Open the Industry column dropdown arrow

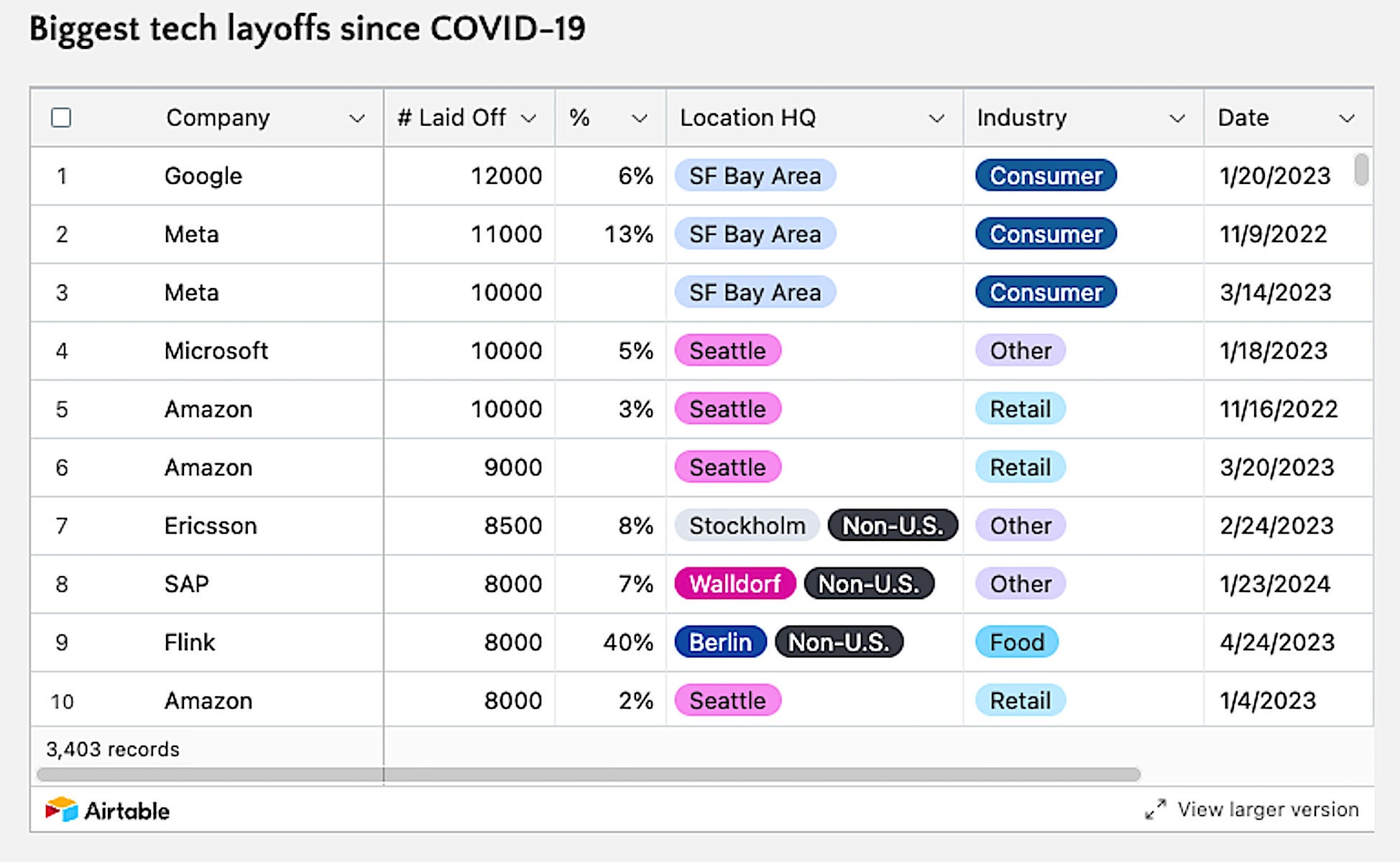tap(1177, 119)
